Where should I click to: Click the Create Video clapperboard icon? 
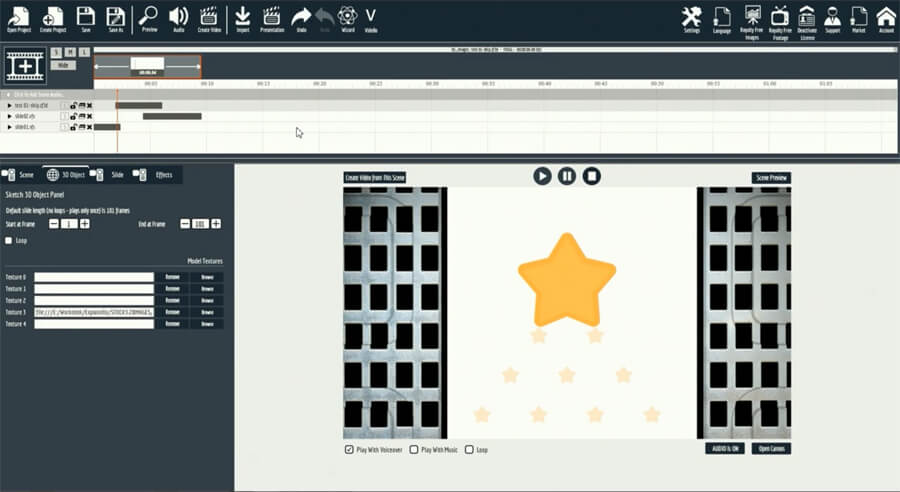coord(209,20)
